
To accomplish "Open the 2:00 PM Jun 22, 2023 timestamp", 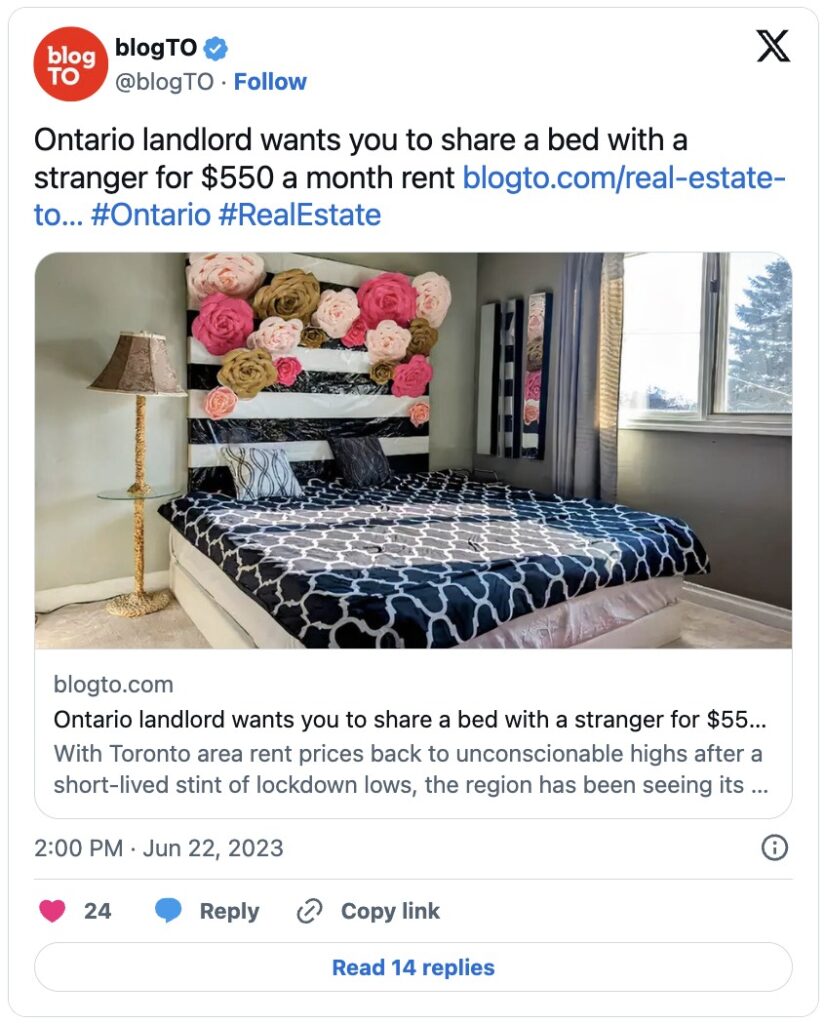I will (x=159, y=848).
